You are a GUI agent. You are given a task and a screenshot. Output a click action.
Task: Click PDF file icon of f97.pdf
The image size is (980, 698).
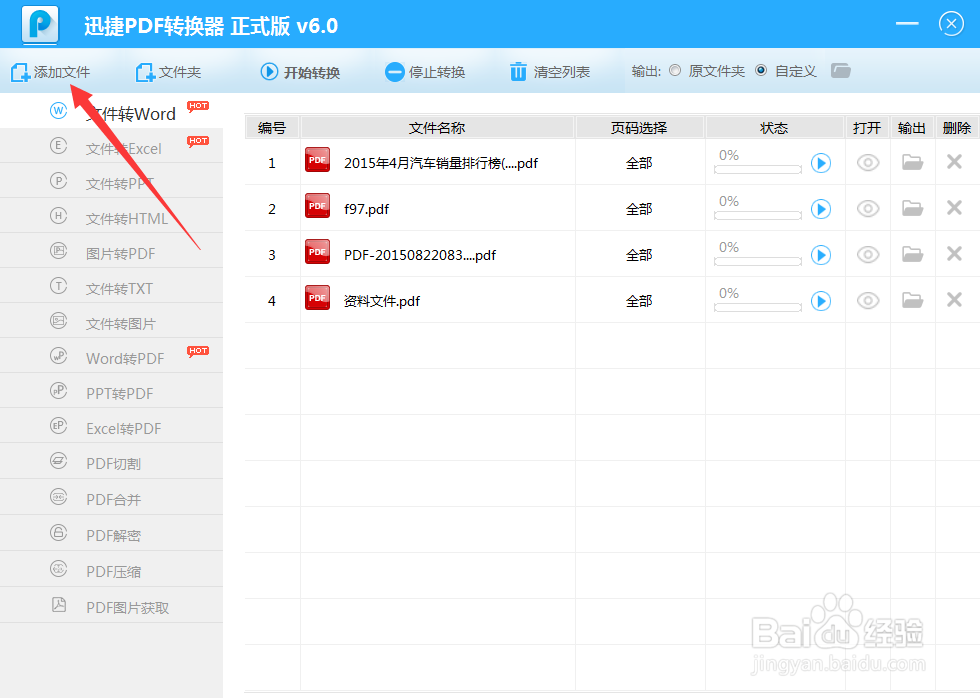pos(318,206)
